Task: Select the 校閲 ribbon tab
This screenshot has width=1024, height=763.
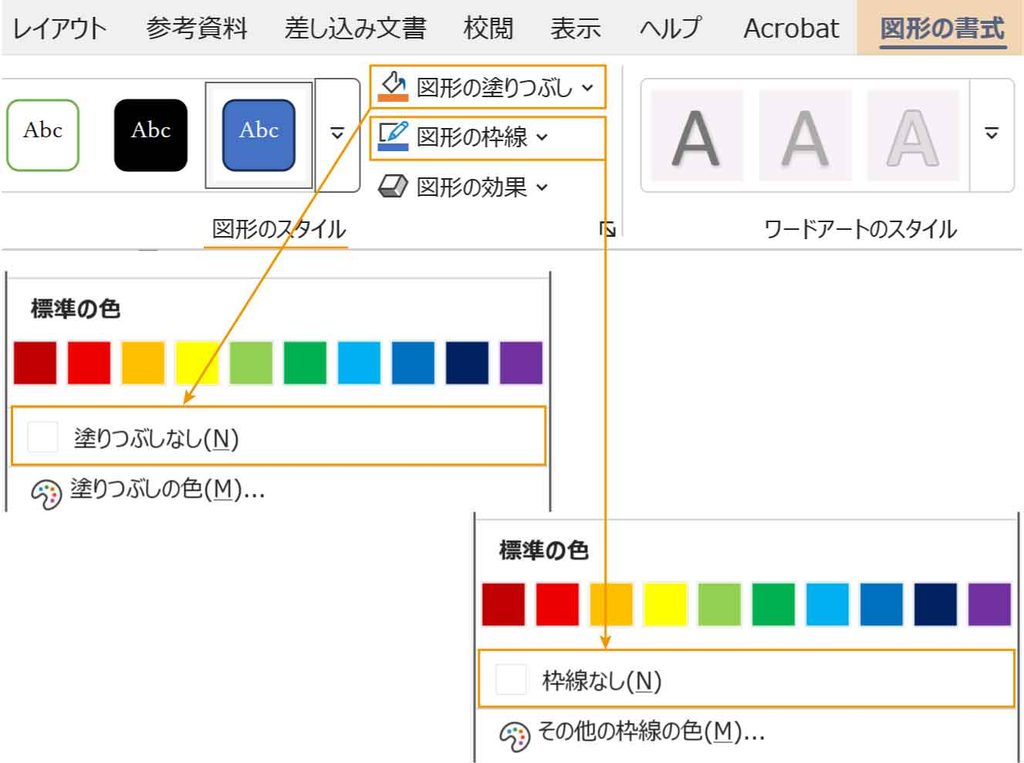Action: click(x=488, y=29)
